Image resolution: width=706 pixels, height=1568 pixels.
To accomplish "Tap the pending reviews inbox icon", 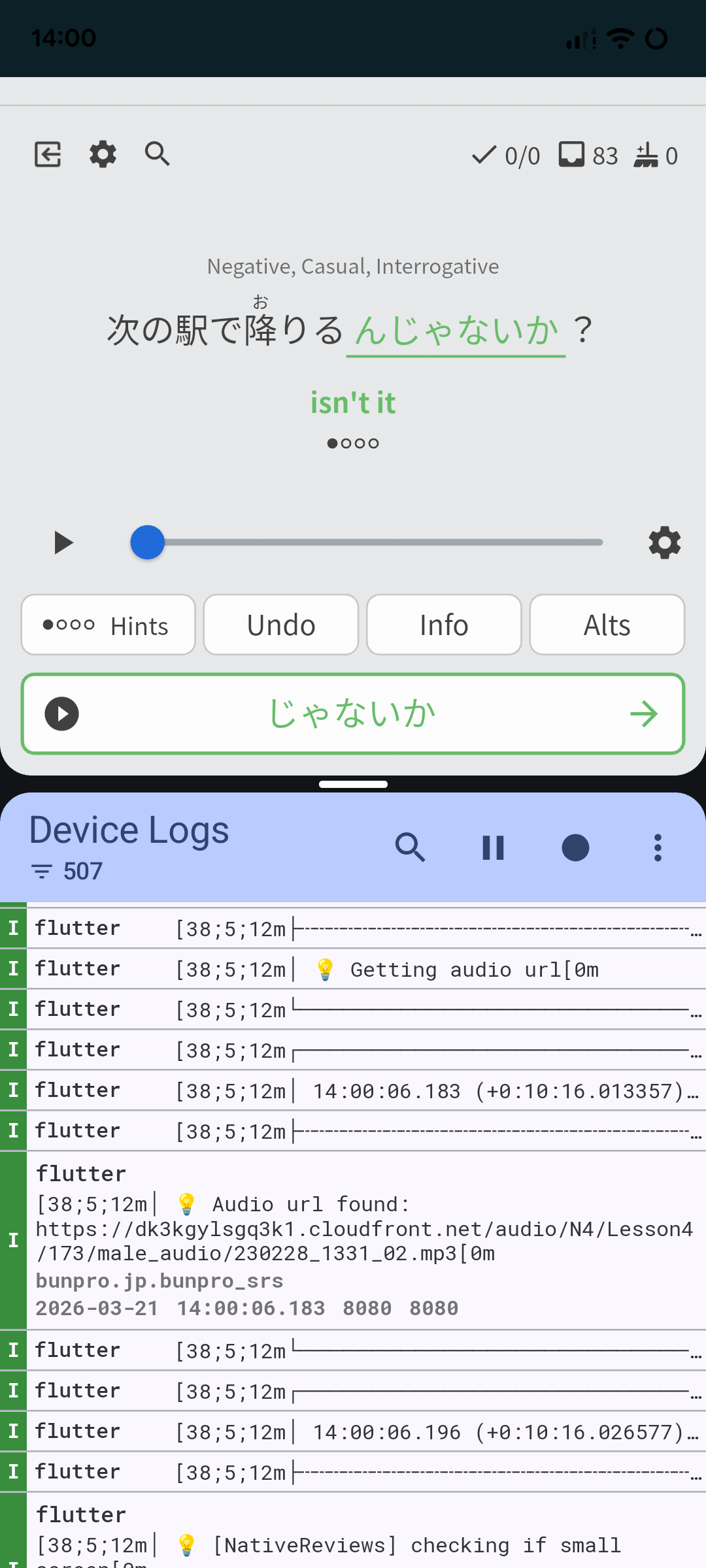I will 571,155.
